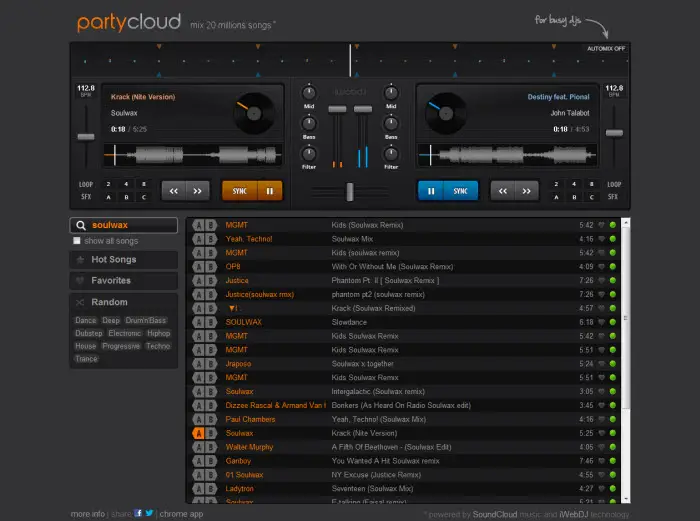Viewport: 700px width, 521px height.
Task: Rewind left deck with double-left arrow
Action: pos(174,191)
